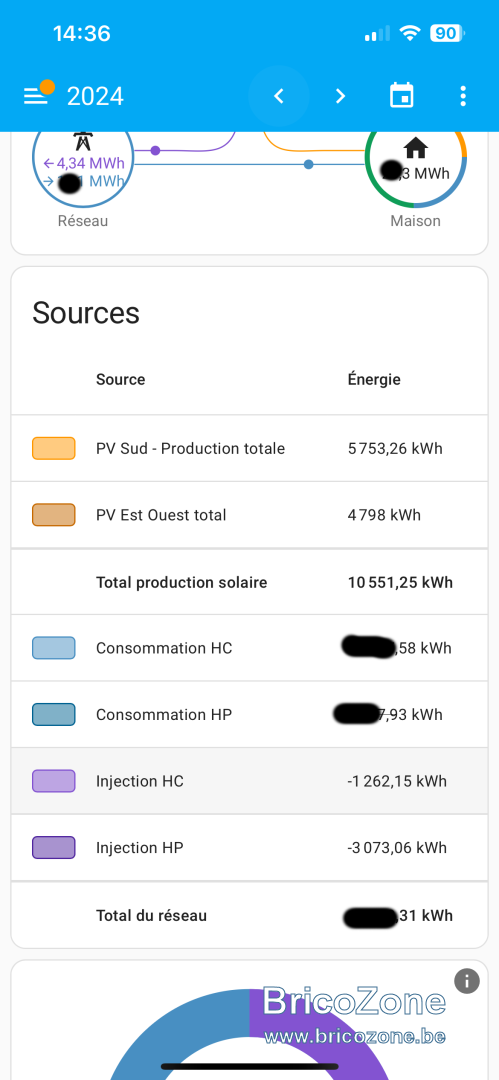
Task: Tap the iOS home indicator bar
Action: pos(250,1066)
